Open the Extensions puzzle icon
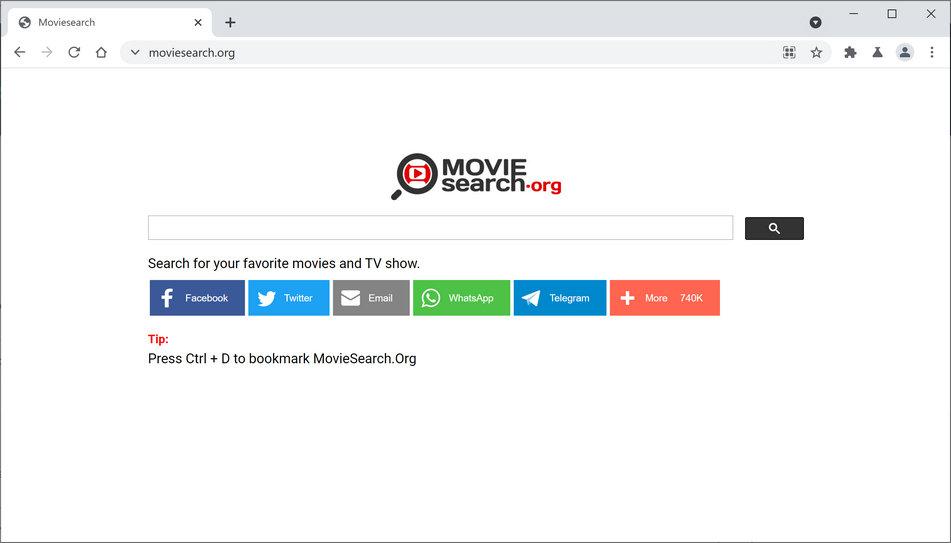951x543 pixels. pyautogui.click(x=850, y=52)
